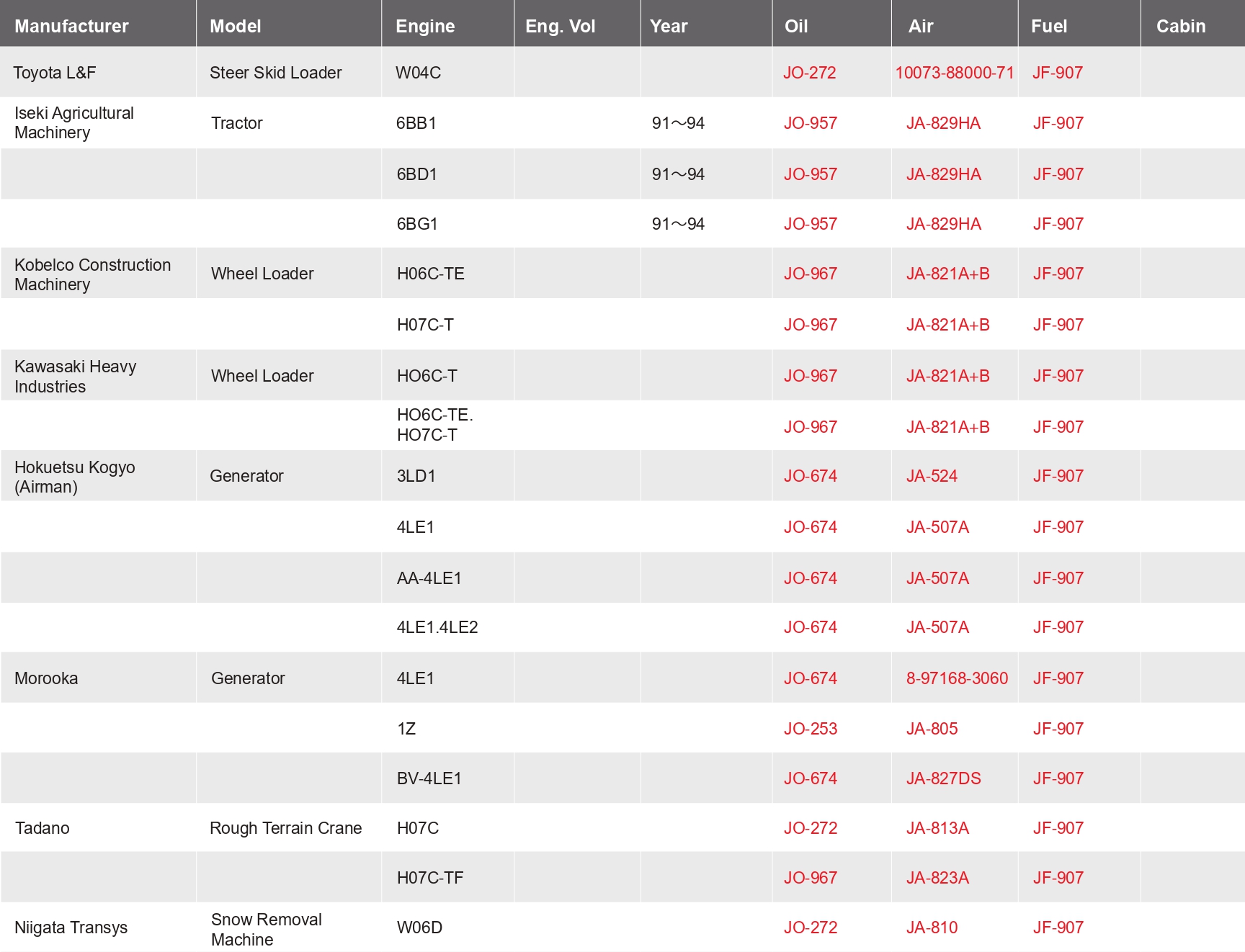Click the Hokuetsu Kogyo (Airman) manufacturer cell
The width and height of the screenshot is (1245, 952).
coord(75,477)
